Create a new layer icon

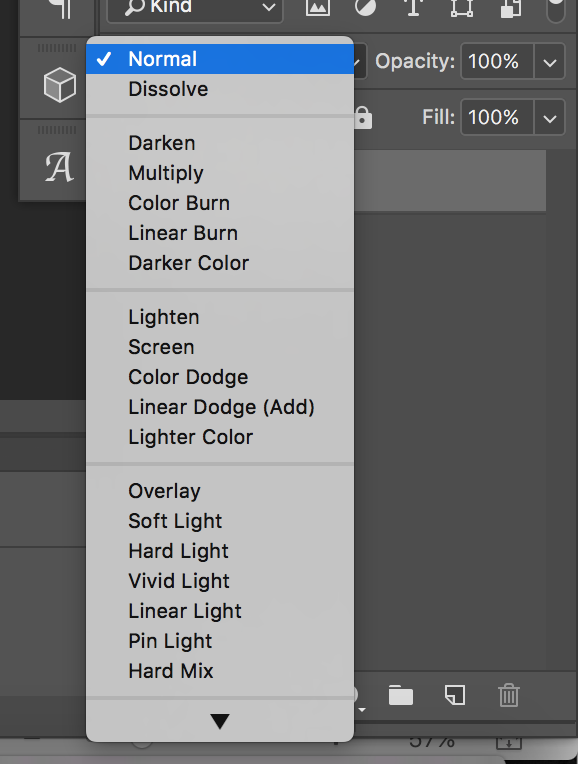[x=455, y=695]
